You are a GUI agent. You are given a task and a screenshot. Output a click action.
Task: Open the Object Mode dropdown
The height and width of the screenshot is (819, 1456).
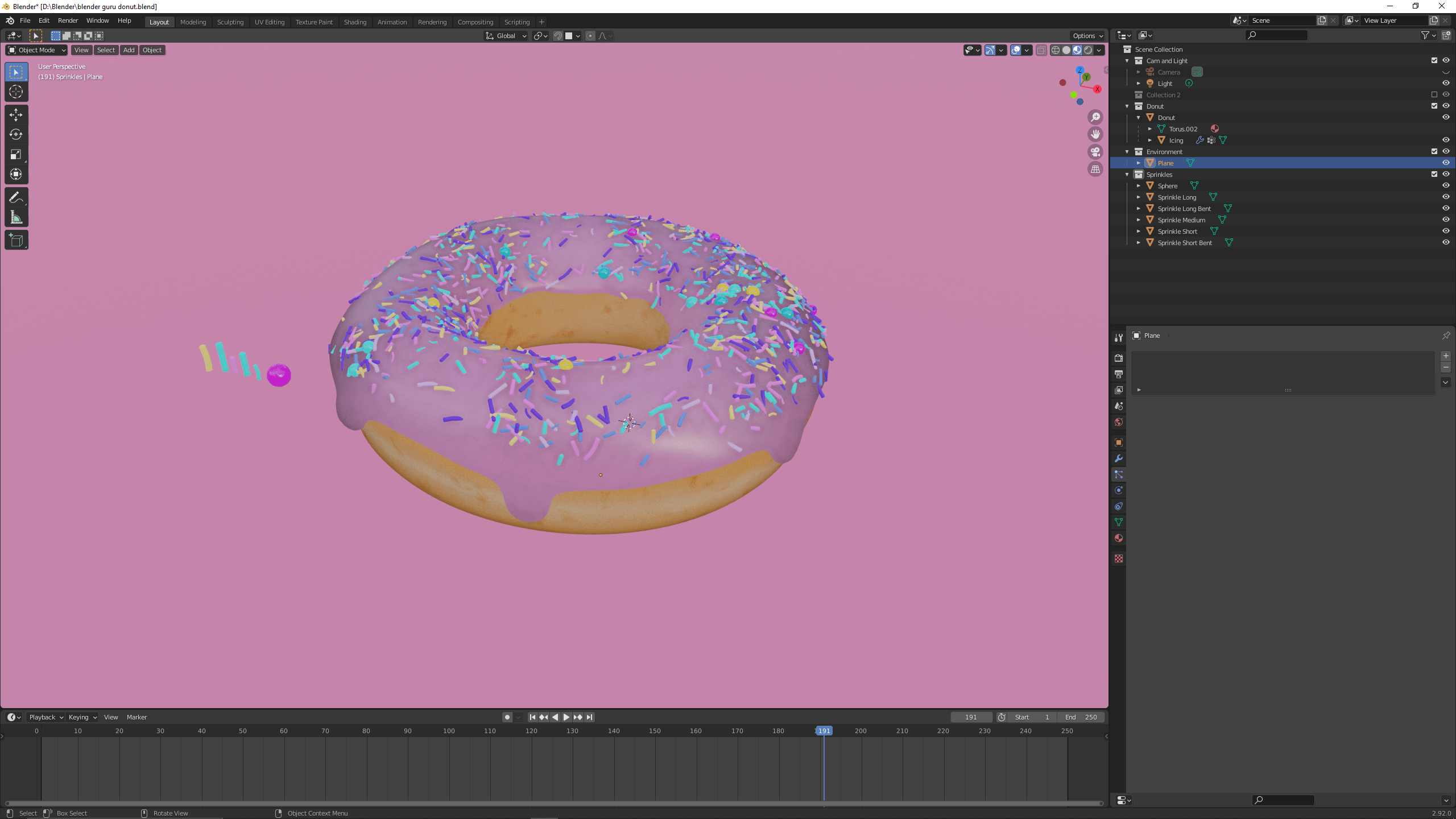[x=36, y=50]
